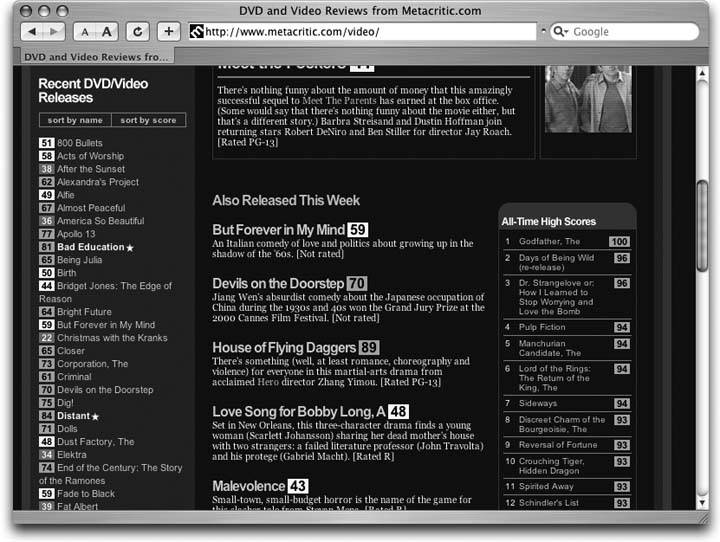
Task: Click the site favicon in address bar
Action: (196, 32)
